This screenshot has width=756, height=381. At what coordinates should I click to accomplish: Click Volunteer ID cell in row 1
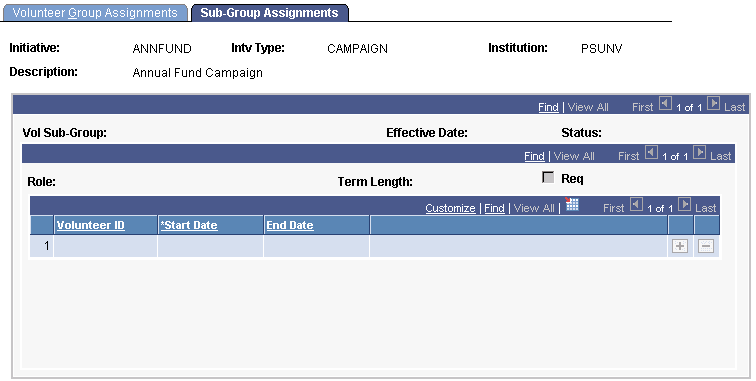[x=106, y=246]
